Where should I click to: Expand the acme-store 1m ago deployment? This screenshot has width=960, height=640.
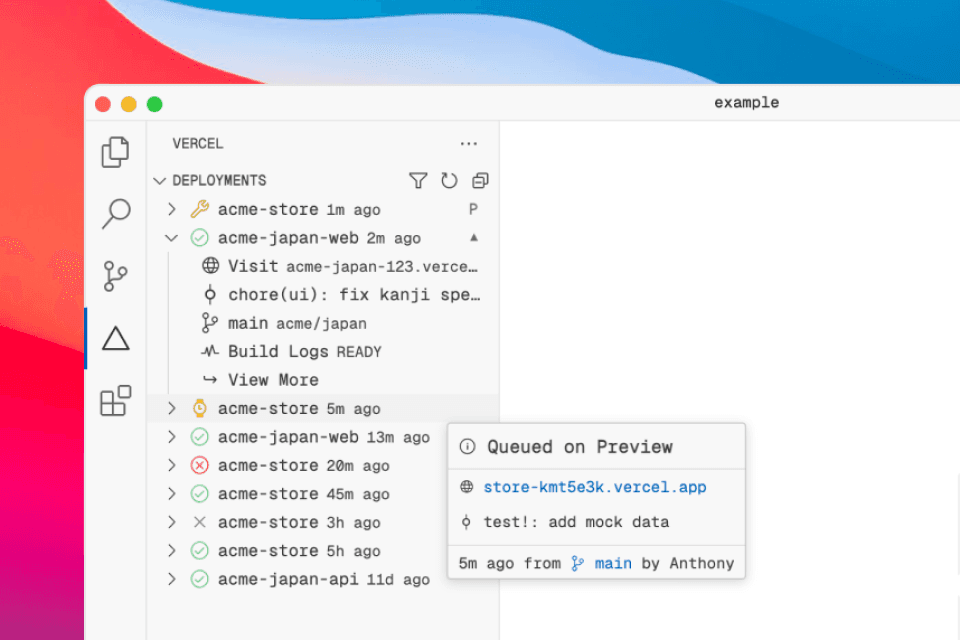pos(172,210)
